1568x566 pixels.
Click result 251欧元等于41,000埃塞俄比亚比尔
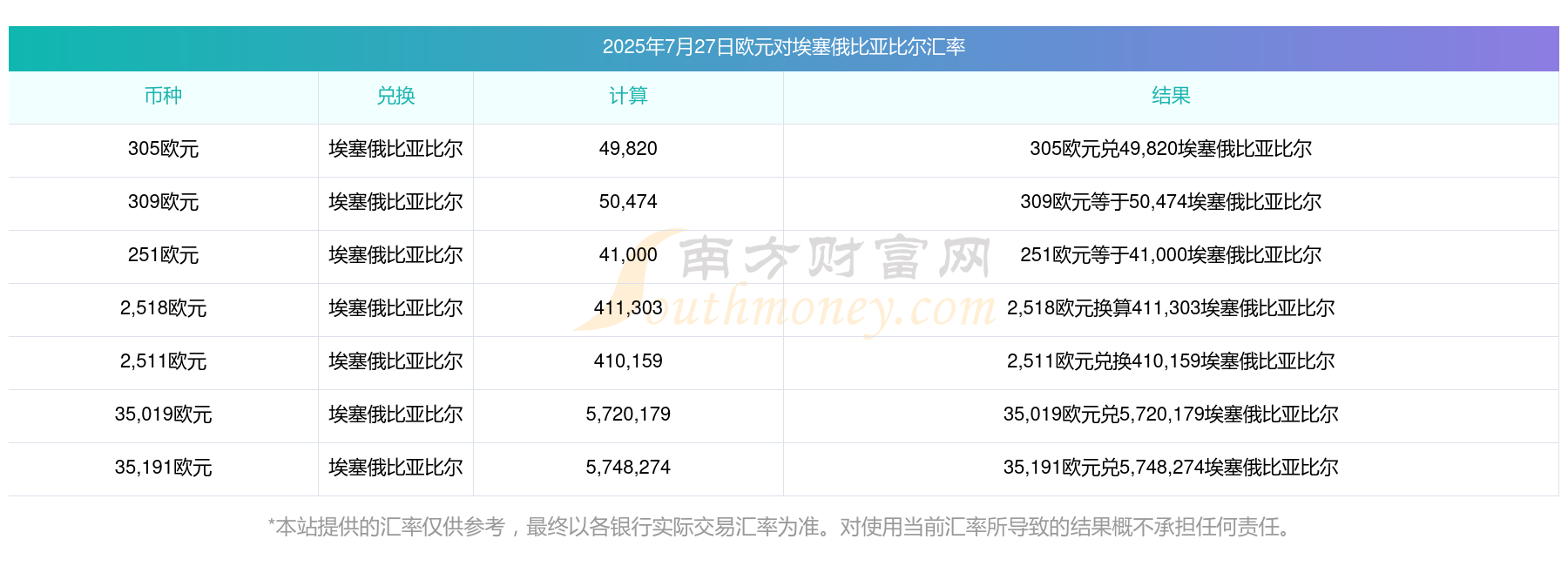pos(1171,255)
